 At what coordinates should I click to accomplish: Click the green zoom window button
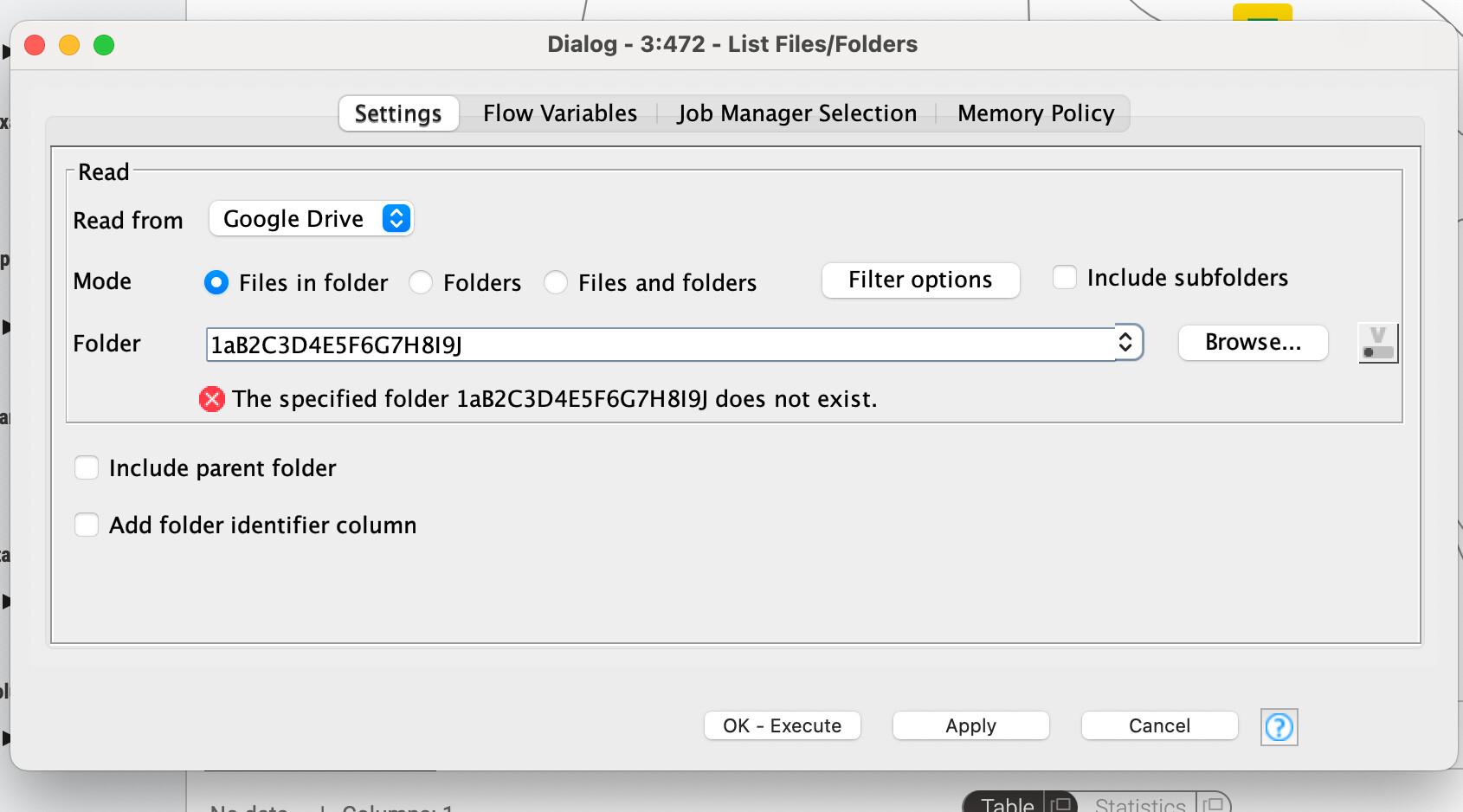pos(104,45)
